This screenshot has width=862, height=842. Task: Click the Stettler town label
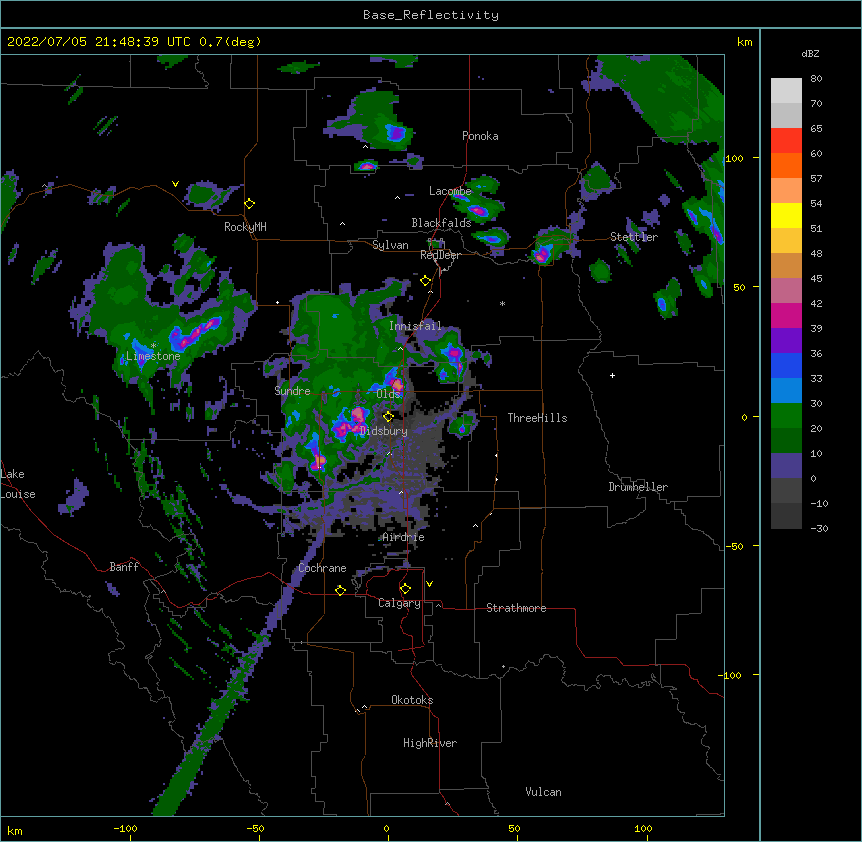pyautogui.click(x=634, y=237)
